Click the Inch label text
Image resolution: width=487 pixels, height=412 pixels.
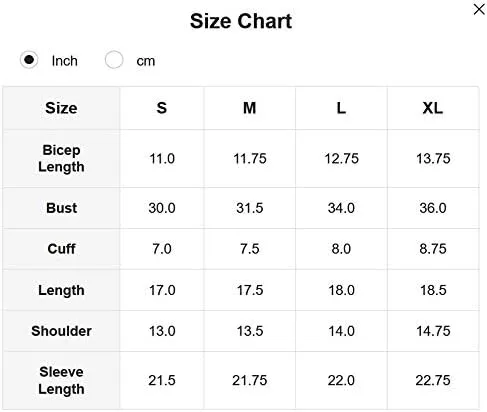pos(64,61)
